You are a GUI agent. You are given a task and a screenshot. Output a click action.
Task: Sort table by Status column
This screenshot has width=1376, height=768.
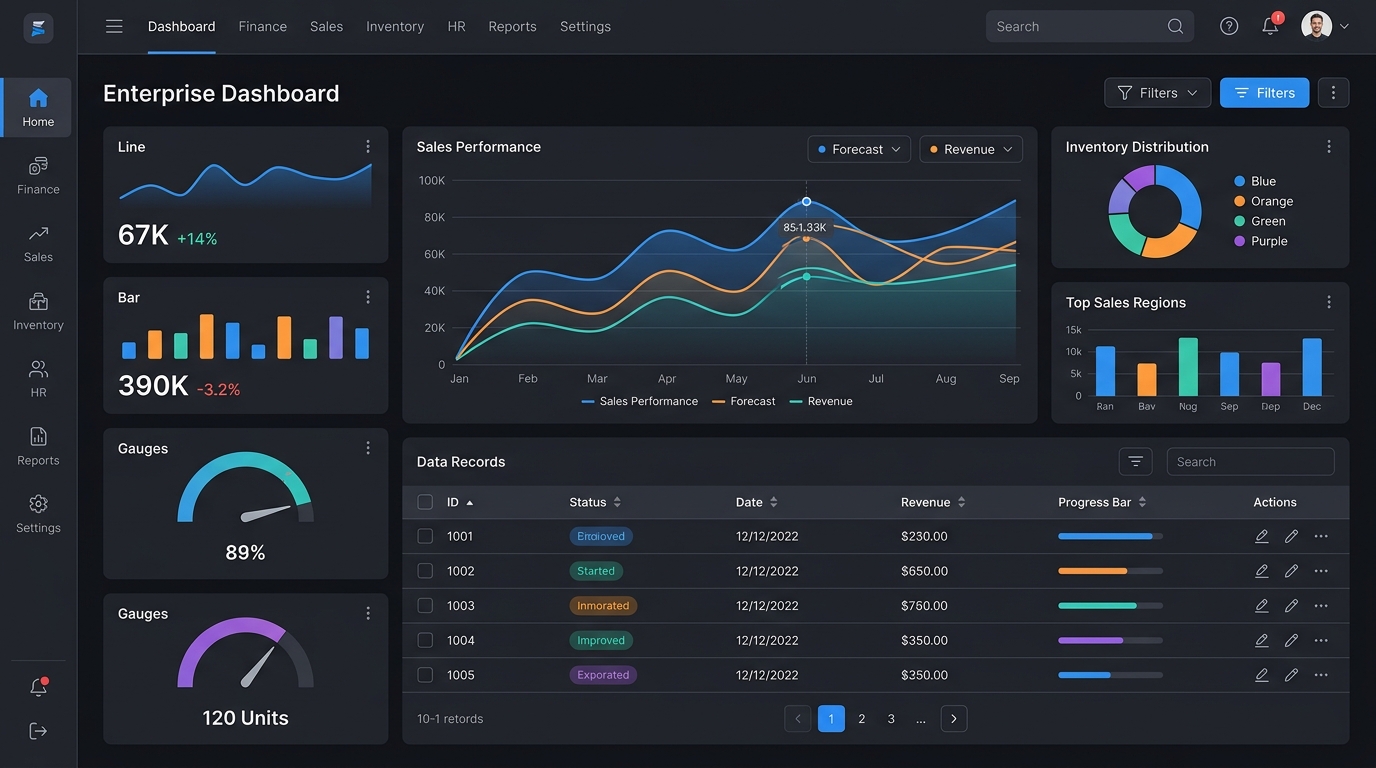pos(595,502)
